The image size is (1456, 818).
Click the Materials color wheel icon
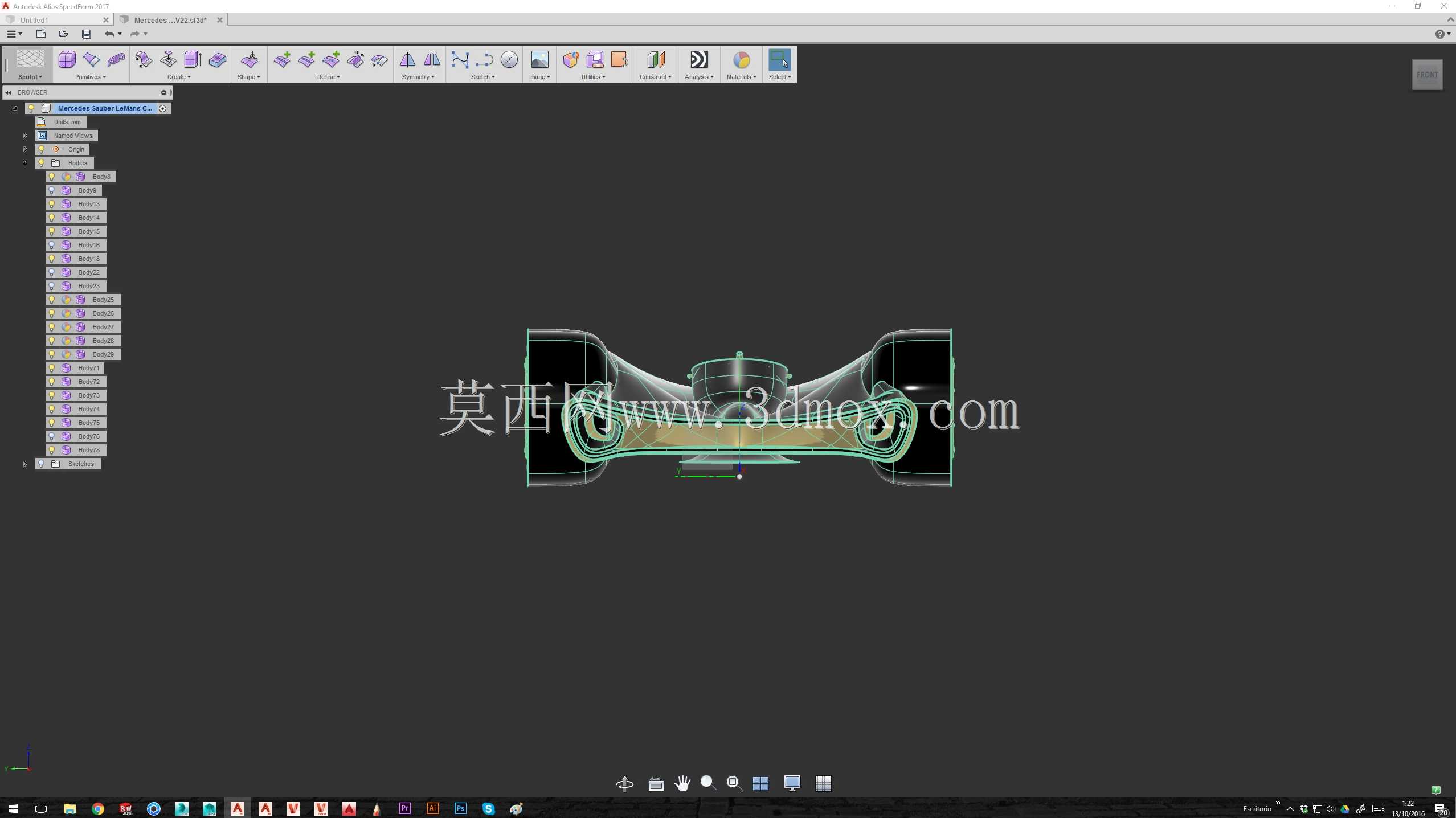click(741, 60)
